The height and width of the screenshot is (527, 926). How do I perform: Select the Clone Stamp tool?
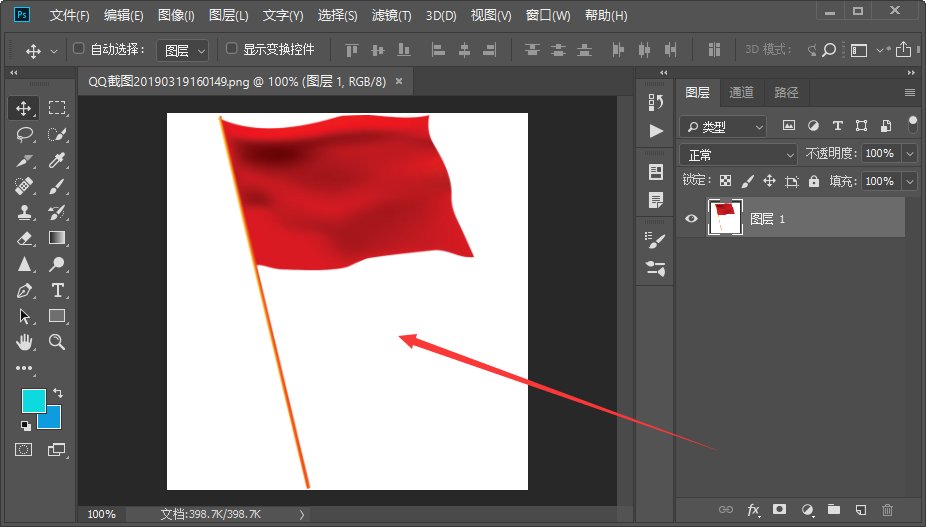tap(24, 213)
